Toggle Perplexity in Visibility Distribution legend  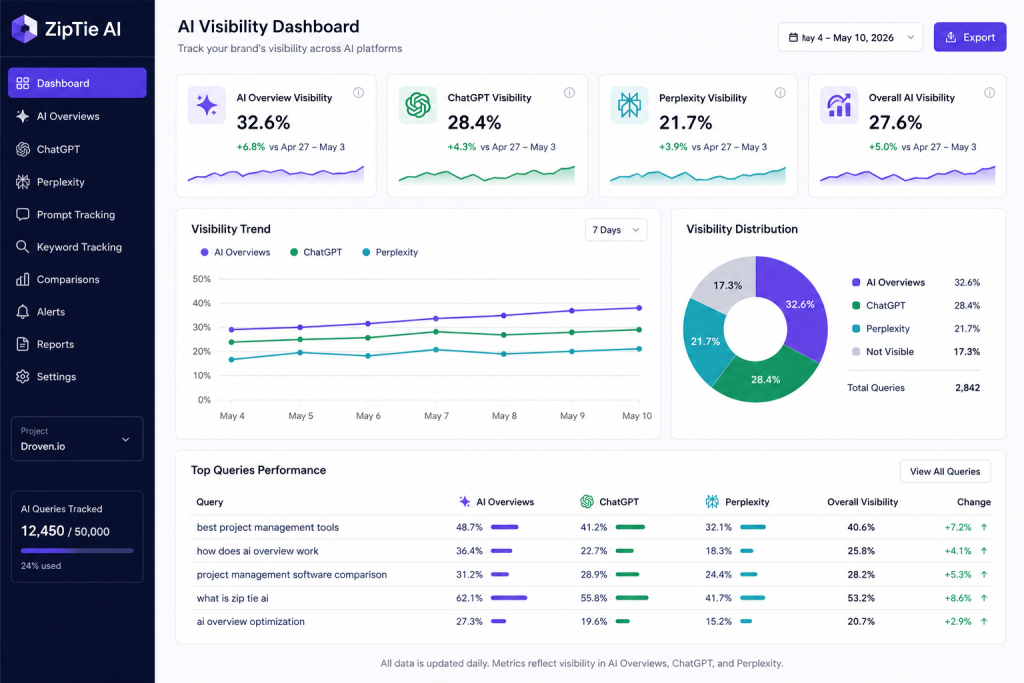click(x=880, y=328)
